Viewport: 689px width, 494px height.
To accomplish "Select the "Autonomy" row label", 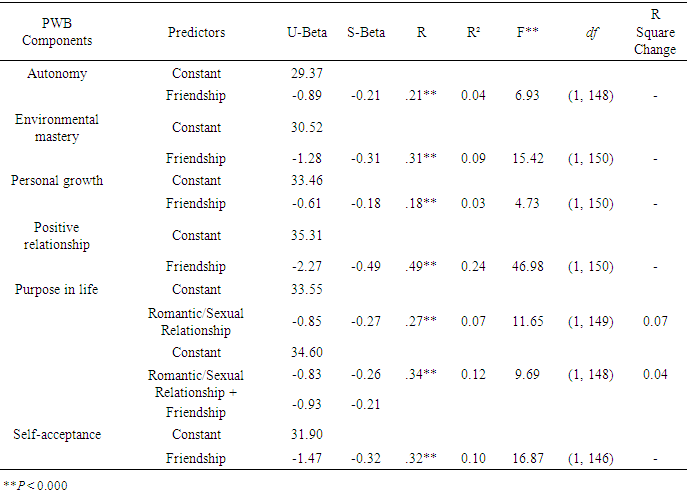I will pyautogui.click(x=56, y=73).
